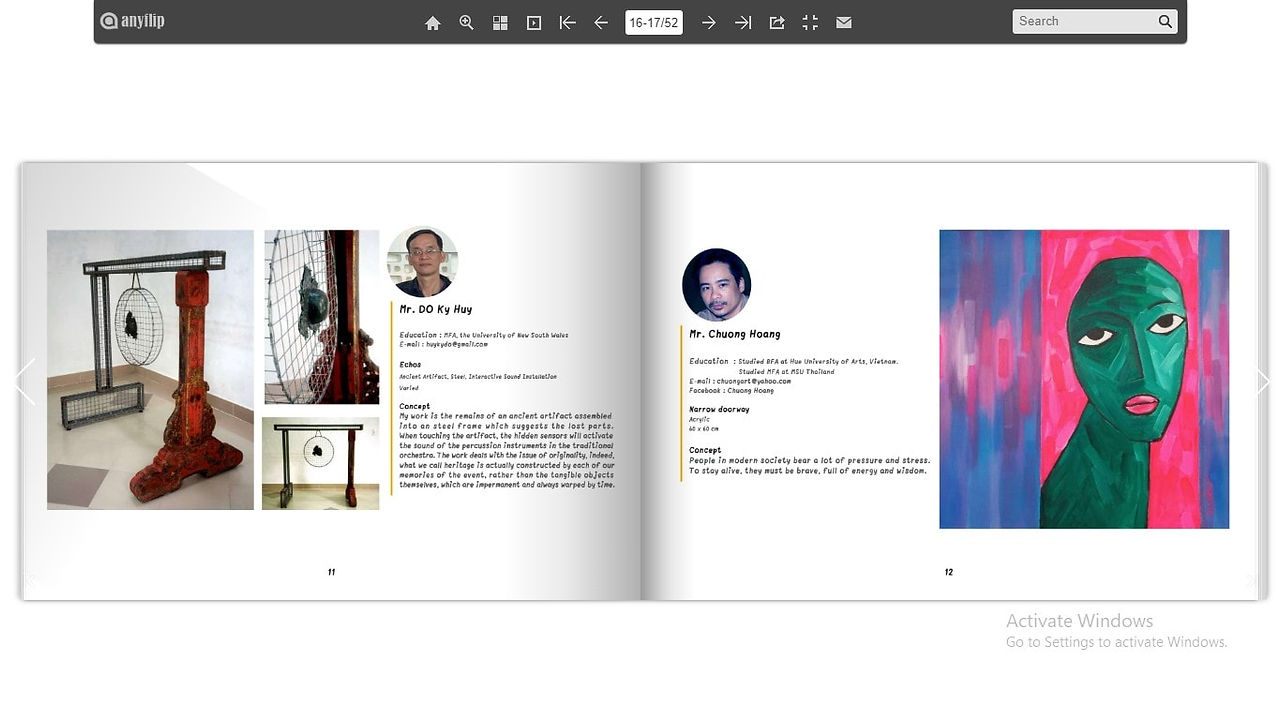Click the Concept heading on right page
This screenshot has width=1280, height=720.
[x=705, y=450]
